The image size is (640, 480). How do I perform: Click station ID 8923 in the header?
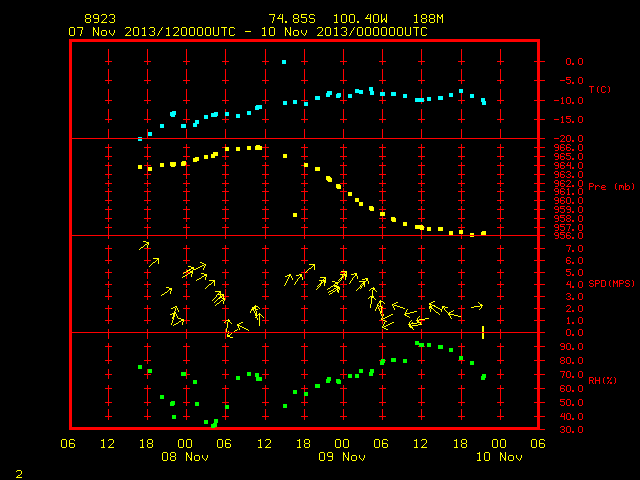(100, 19)
